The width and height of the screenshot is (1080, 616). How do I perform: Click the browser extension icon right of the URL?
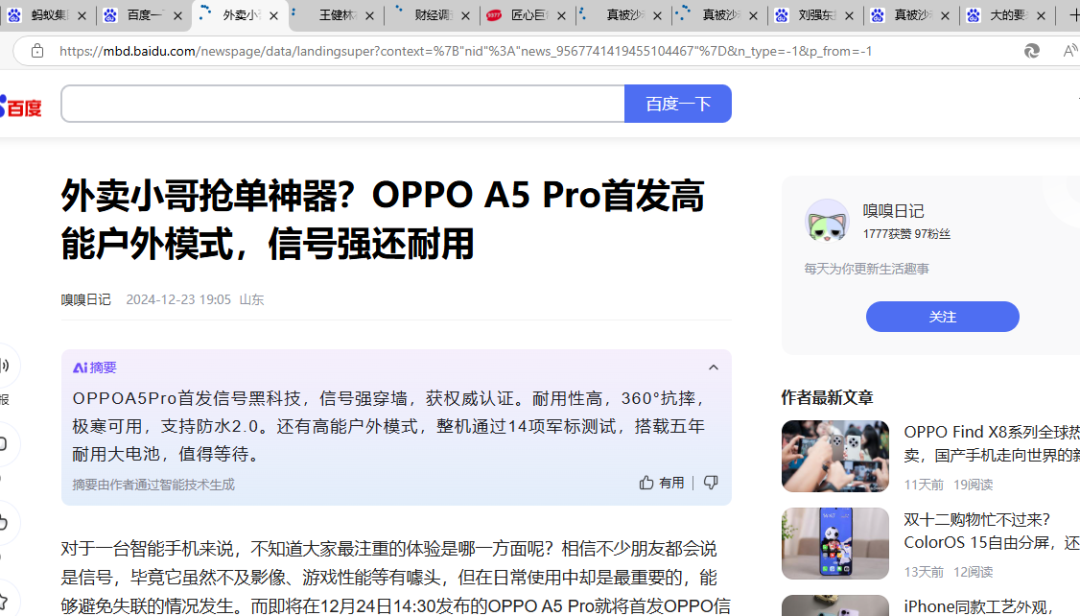tap(1031, 51)
